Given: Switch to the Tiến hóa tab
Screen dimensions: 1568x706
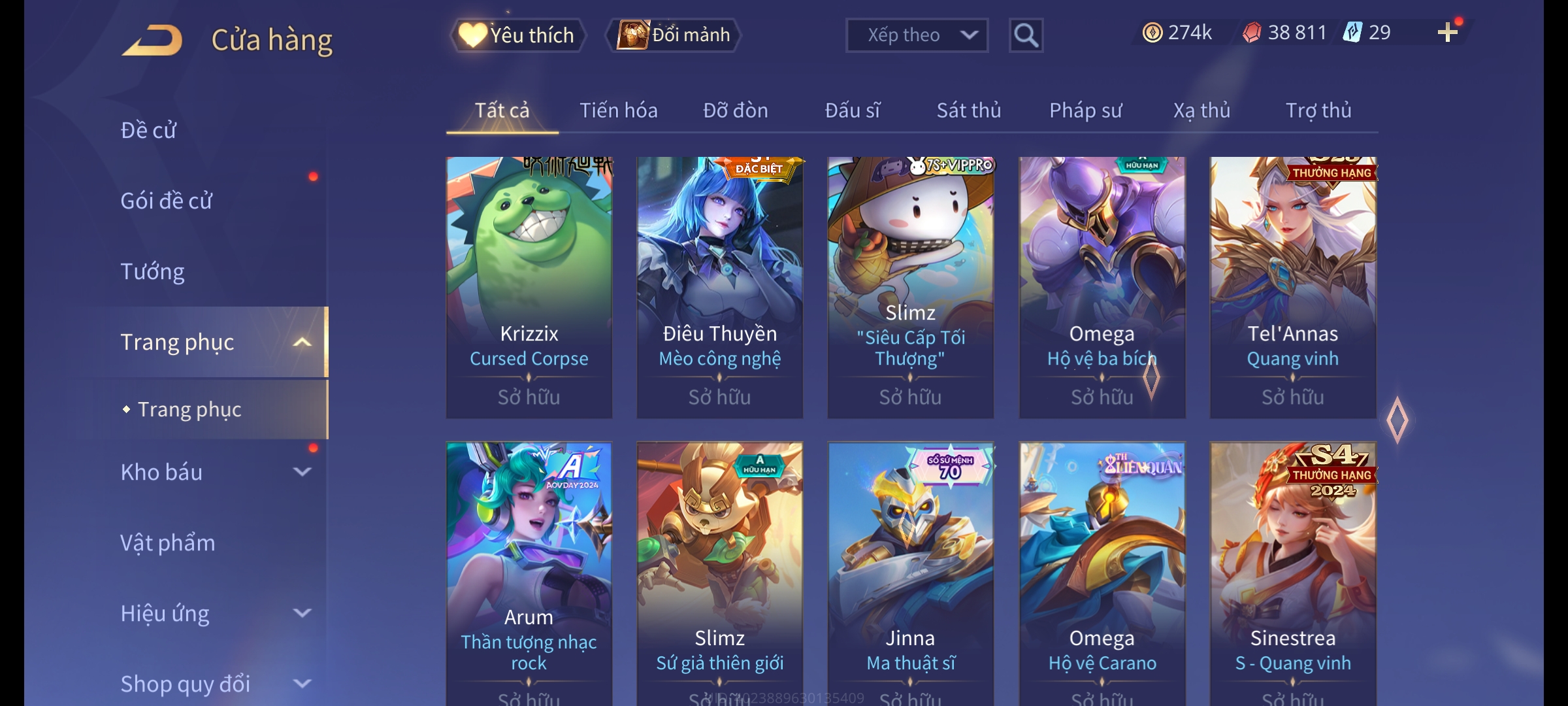Looking at the screenshot, I should click(618, 110).
